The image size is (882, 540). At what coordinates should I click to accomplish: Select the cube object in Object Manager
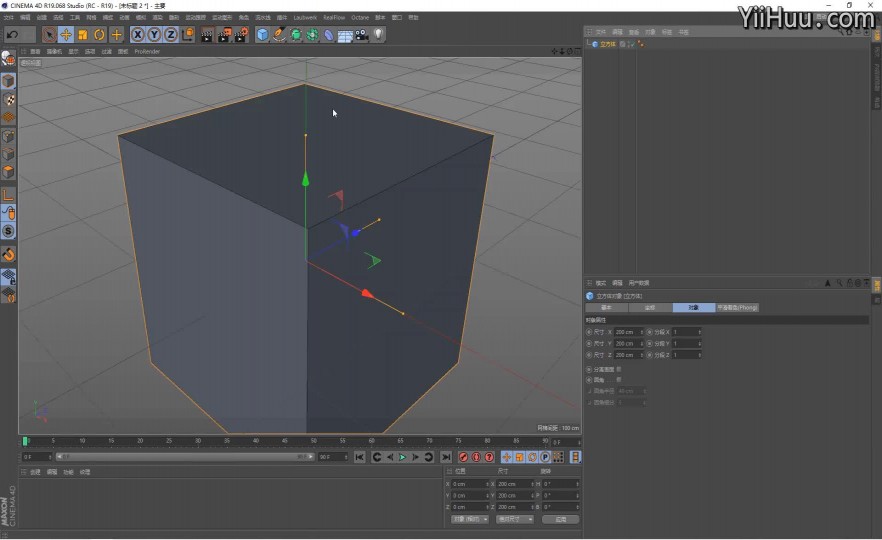tap(607, 44)
